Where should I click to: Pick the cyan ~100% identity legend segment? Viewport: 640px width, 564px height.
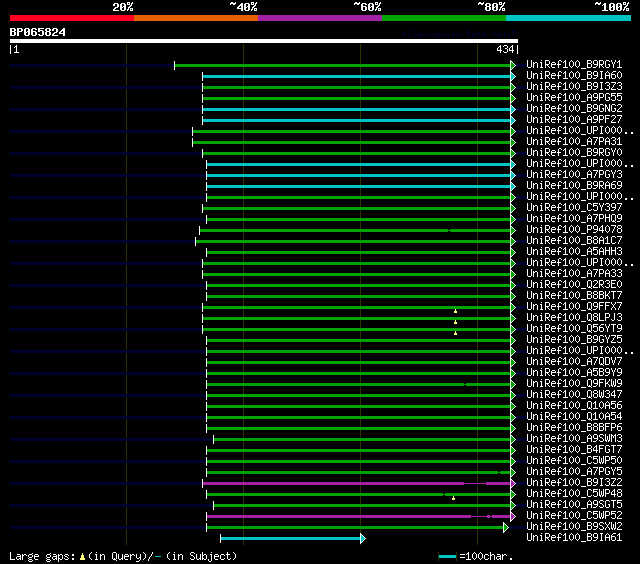567,18
